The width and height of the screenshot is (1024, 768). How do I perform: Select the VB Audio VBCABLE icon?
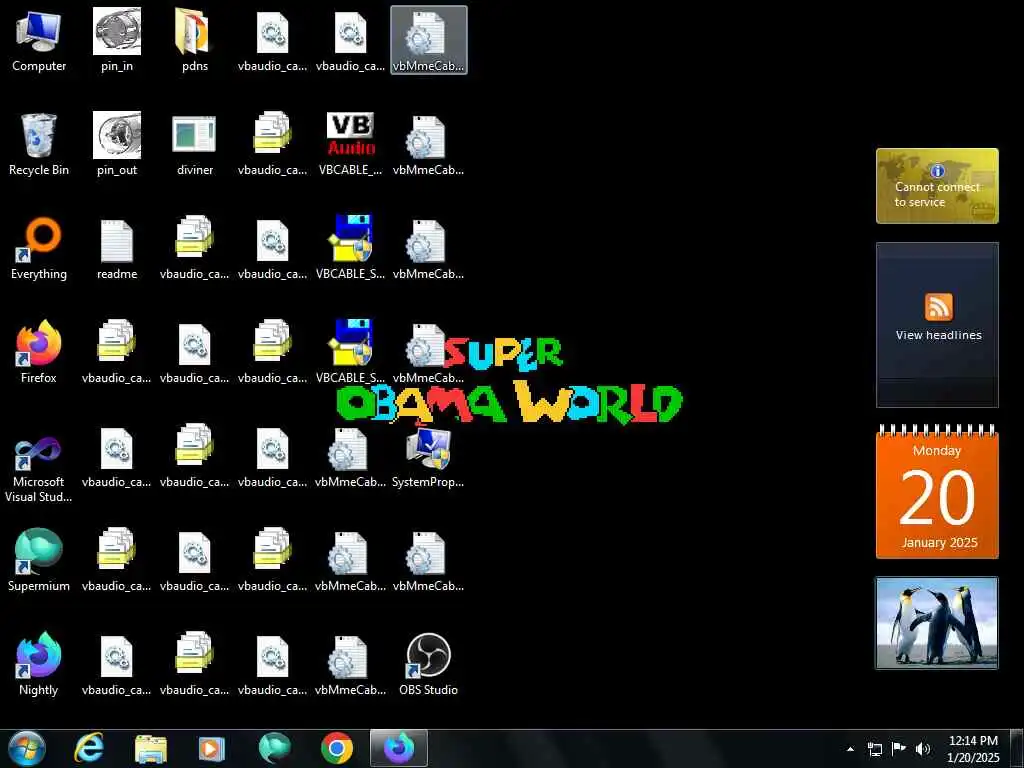point(351,145)
